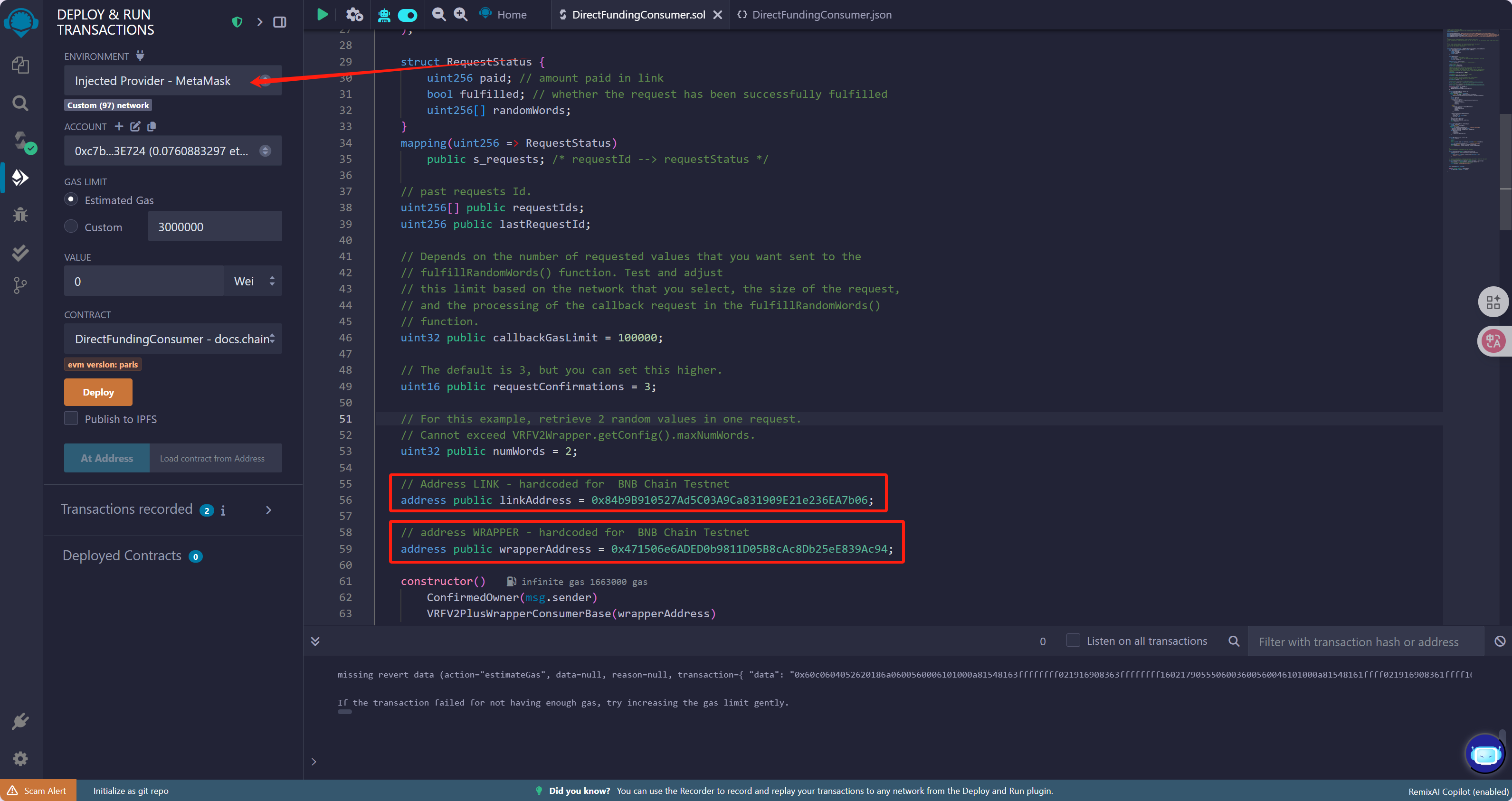Open the Account selection dropdown
The image size is (1512, 801).
pos(172,151)
